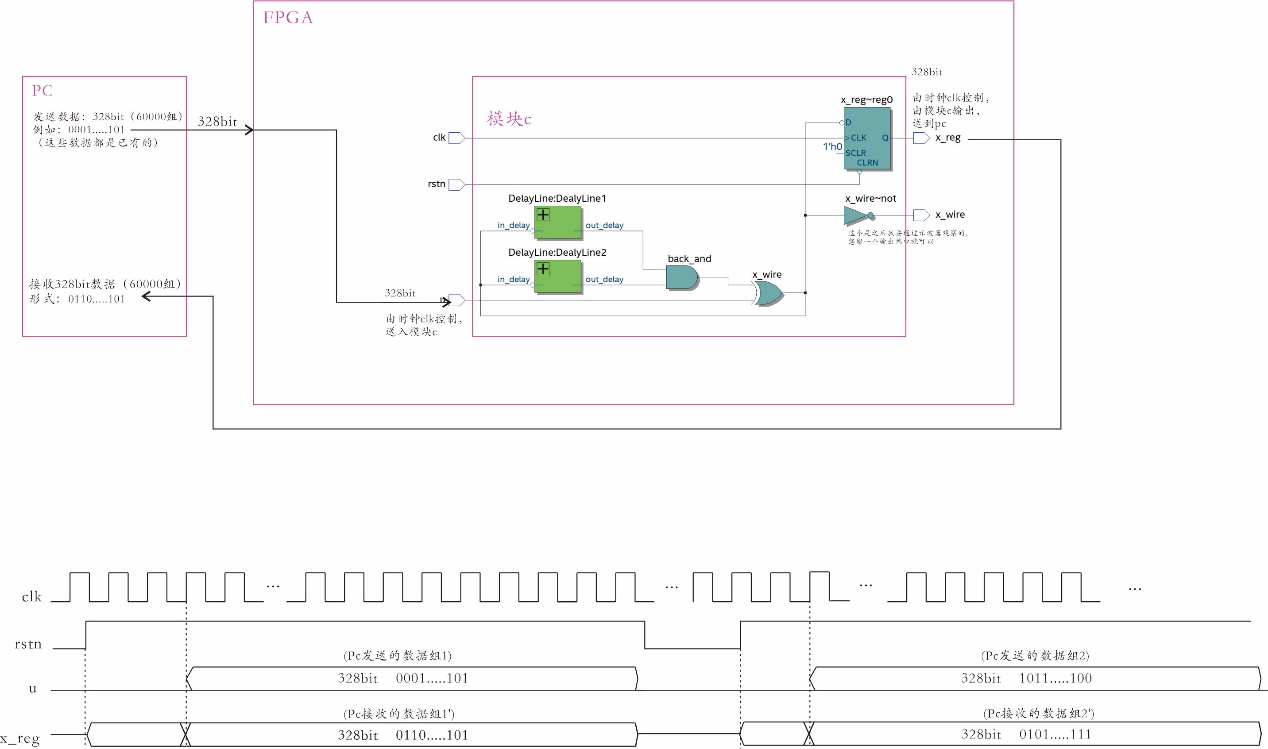Click the 328bit 0101.....111 waveform value
Screen dimensions: 1268x749
[x=1027, y=735]
